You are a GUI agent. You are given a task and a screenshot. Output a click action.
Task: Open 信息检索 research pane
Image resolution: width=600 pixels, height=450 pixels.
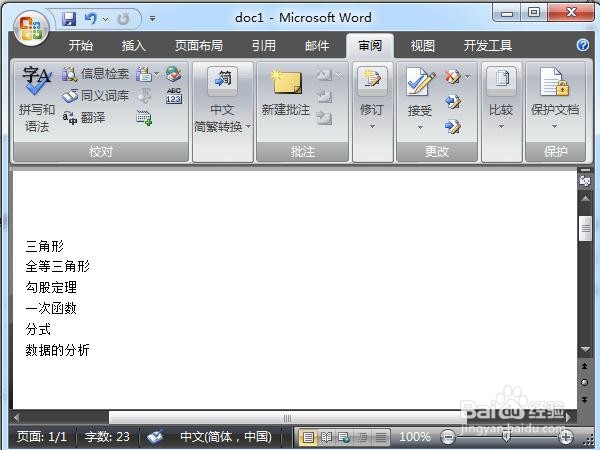tap(95, 73)
